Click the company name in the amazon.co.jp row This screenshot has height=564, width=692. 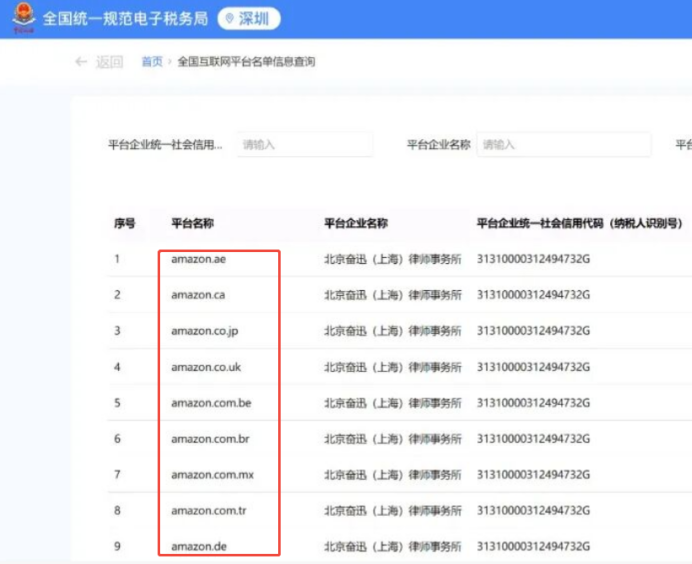point(393,331)
